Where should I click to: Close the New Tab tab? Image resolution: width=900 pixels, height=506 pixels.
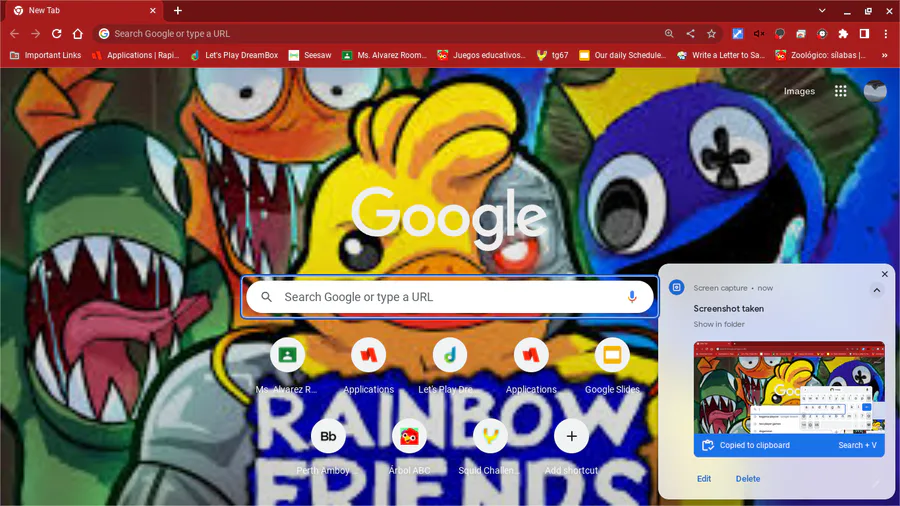[153, 10]
